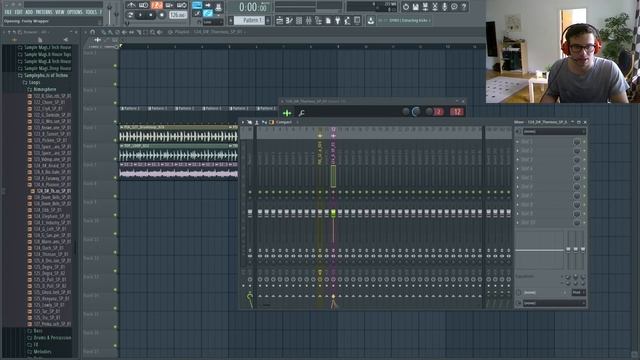Screen dimensions: 640x360
Task: Mute playlist Track 1 green toggle
Action: (115, 65)
